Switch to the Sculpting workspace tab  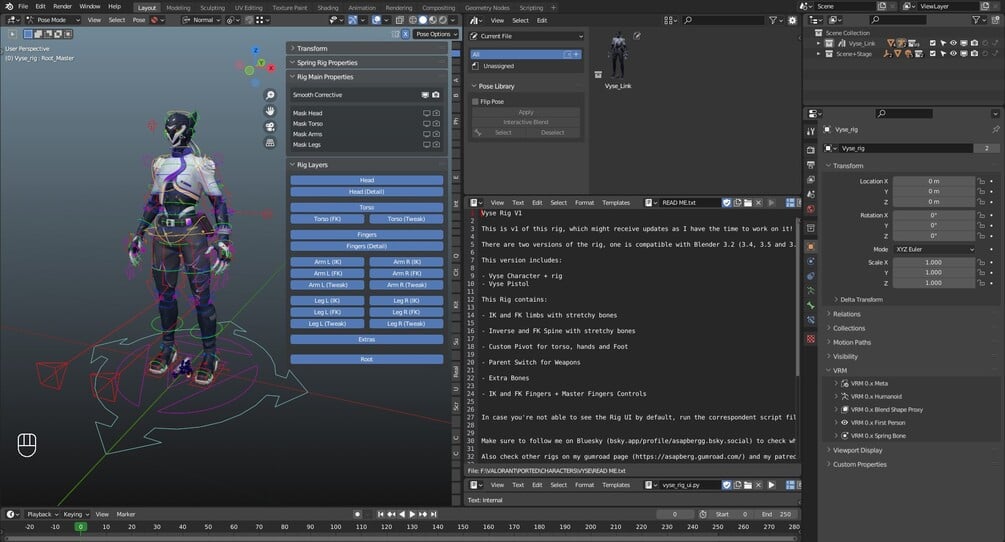(x=212, y=8)
